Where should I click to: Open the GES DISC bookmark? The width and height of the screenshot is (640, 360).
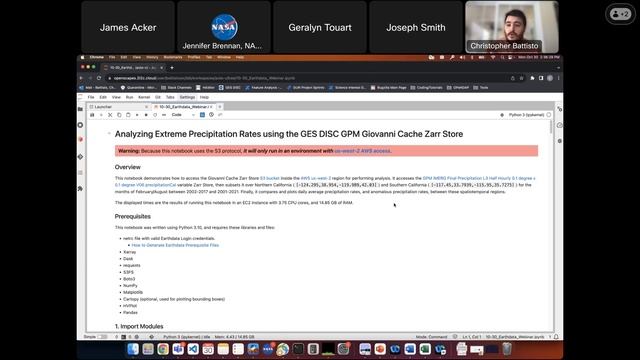pos(230,87)
